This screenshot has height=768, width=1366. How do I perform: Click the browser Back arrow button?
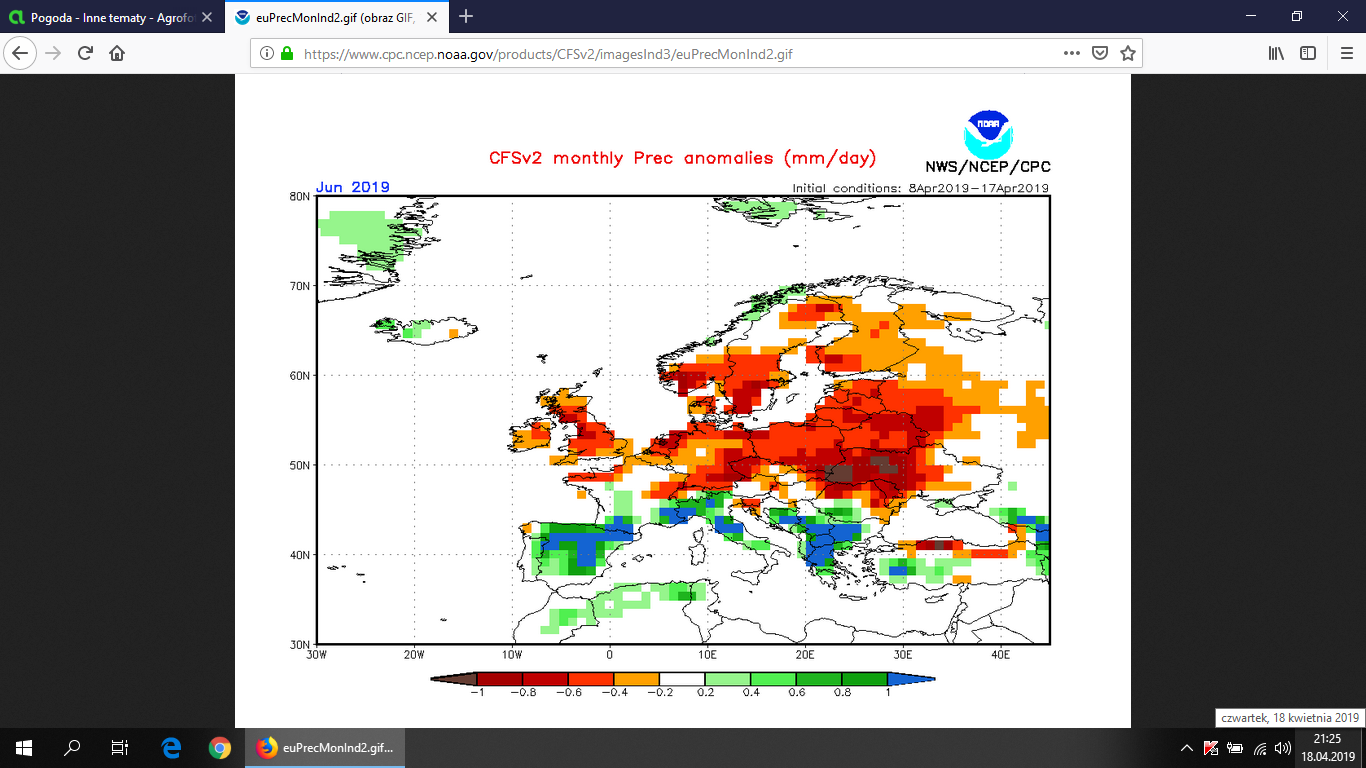pos(21,54)
